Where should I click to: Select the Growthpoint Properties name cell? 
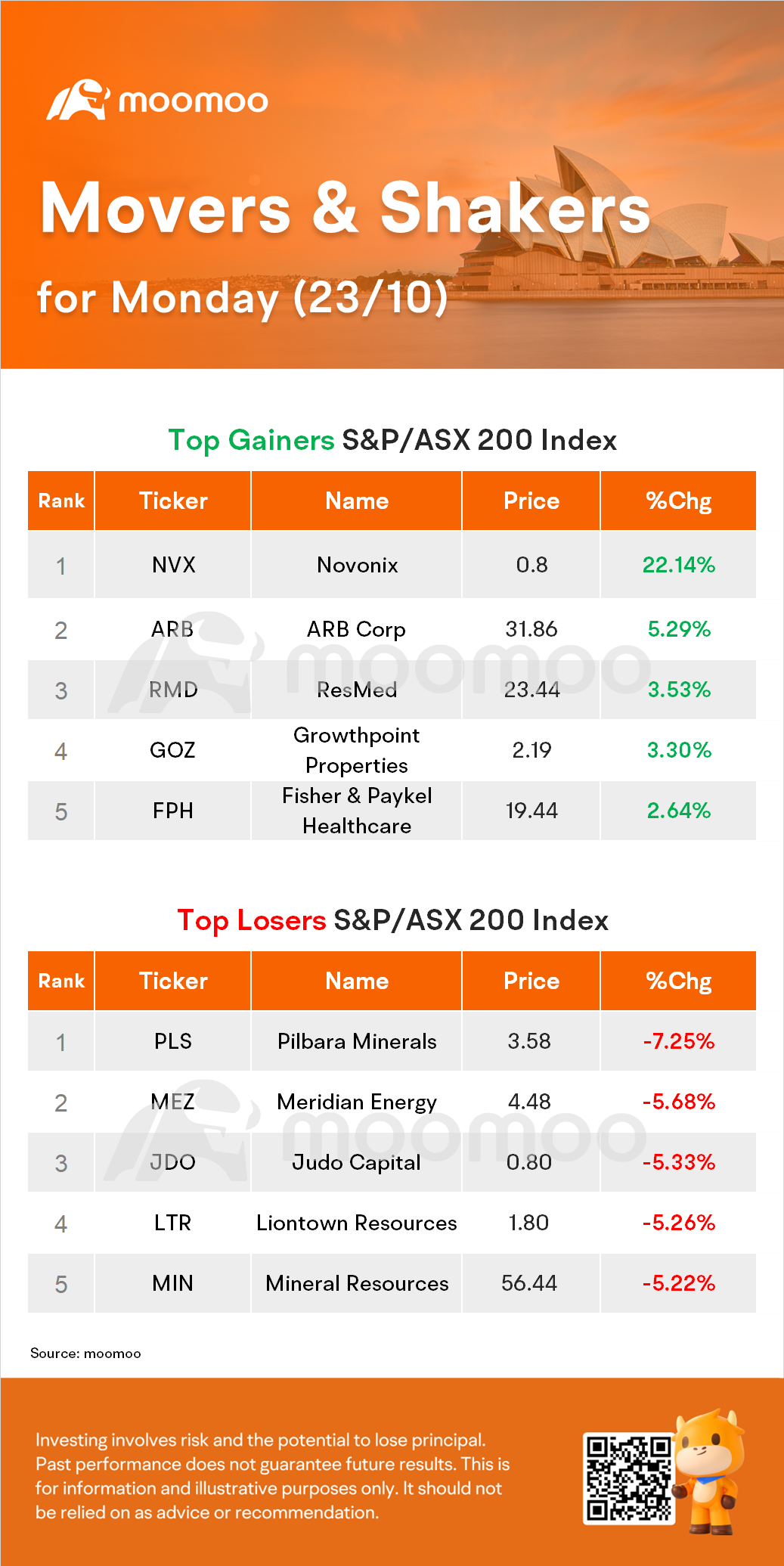[x=357, y=750]
